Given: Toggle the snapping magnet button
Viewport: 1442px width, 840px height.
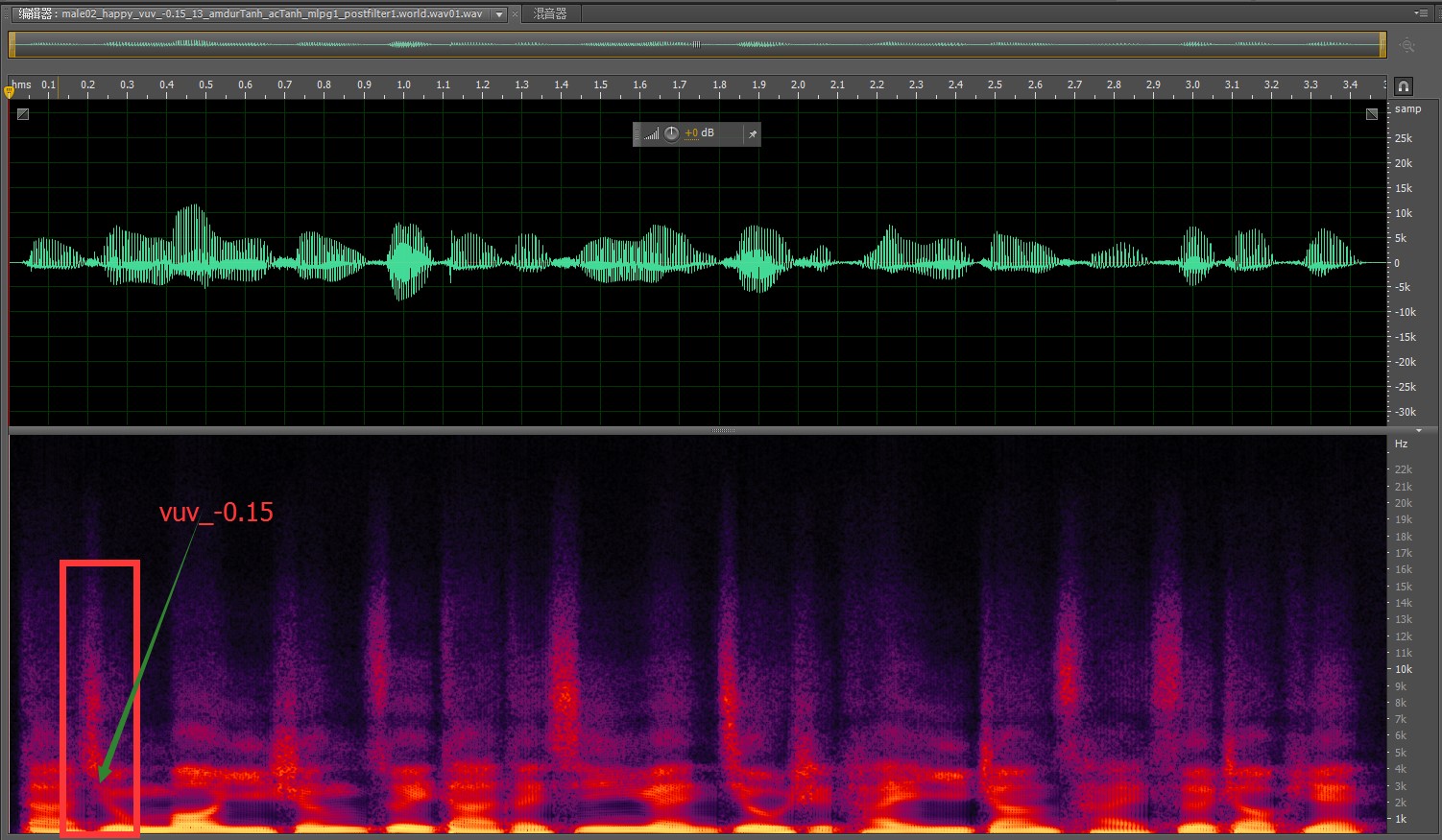Looking at the screenshot, I should (1404, 86).
